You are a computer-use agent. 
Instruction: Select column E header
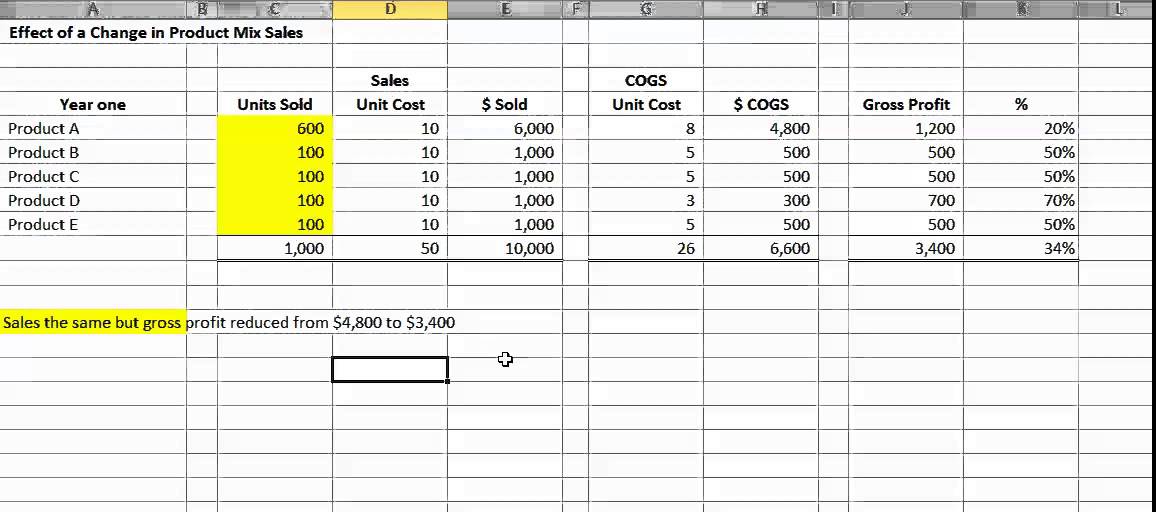point(505,9)
